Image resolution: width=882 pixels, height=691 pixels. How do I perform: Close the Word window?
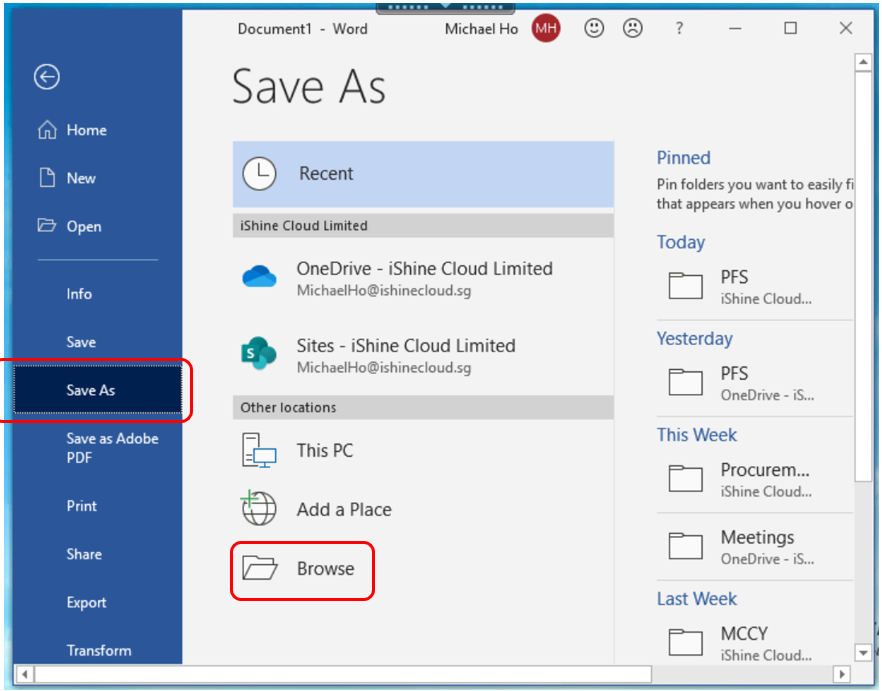click(845, 28)
